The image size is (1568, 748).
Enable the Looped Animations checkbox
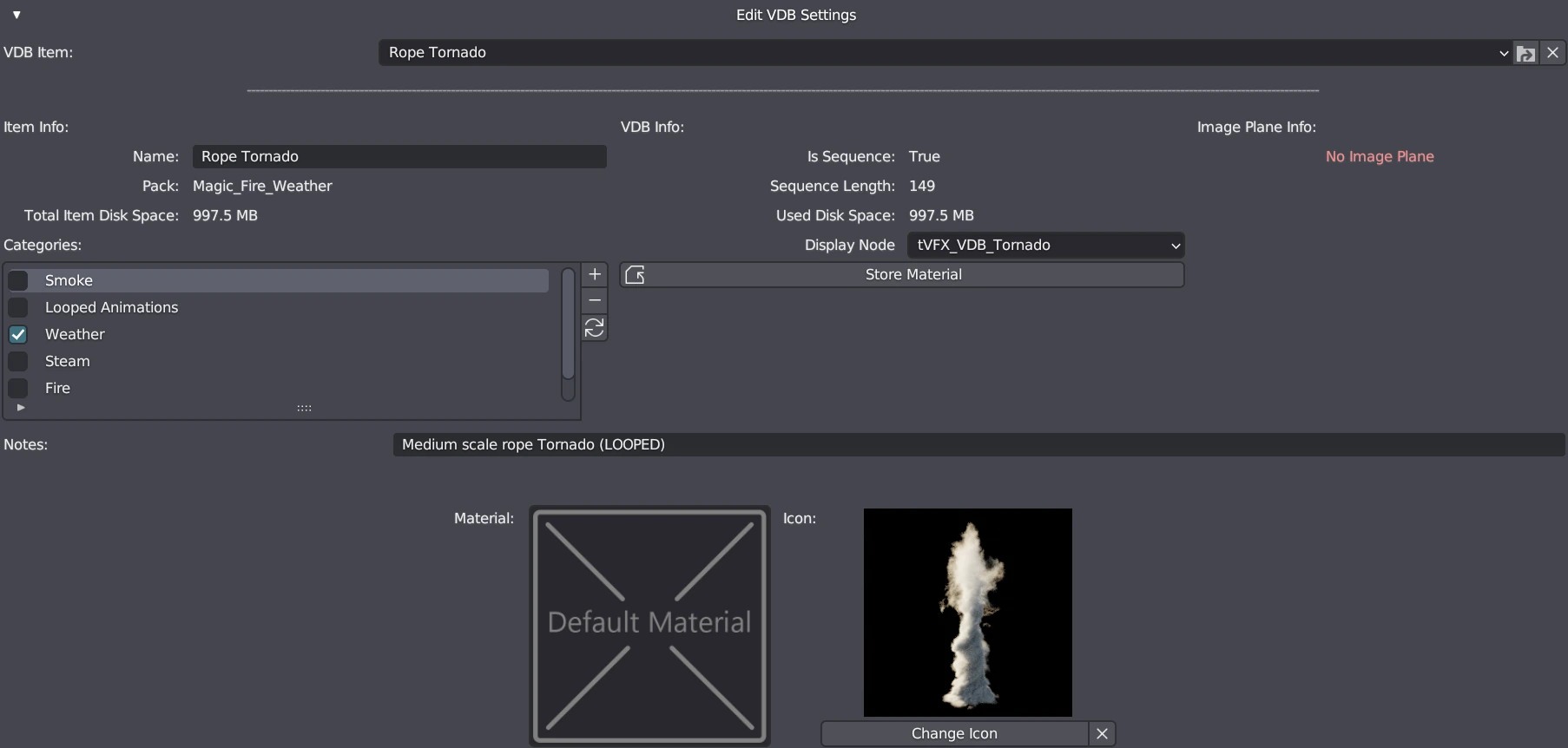coord(18,307)
